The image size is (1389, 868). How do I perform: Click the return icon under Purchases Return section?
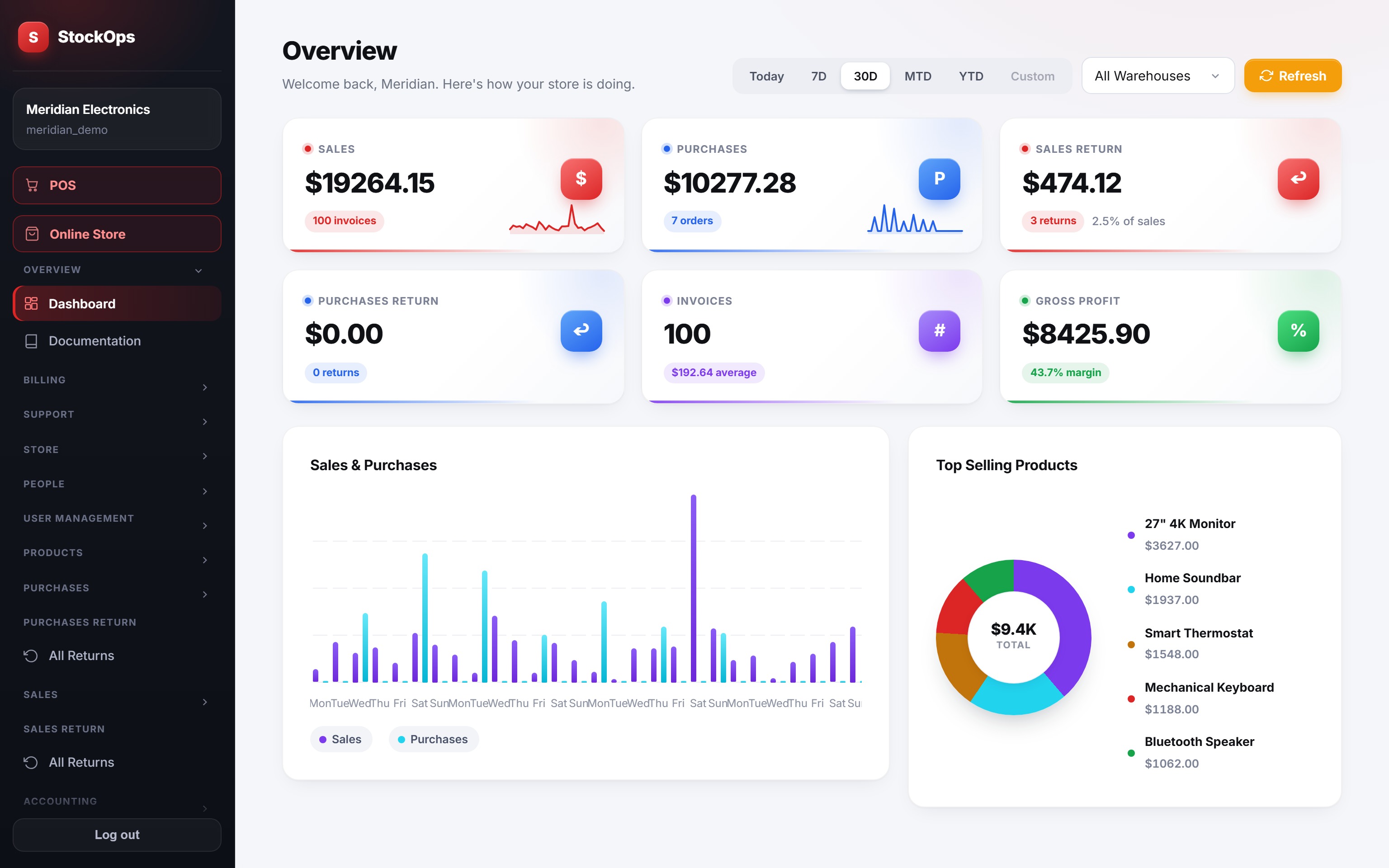[x=31, y=656]
